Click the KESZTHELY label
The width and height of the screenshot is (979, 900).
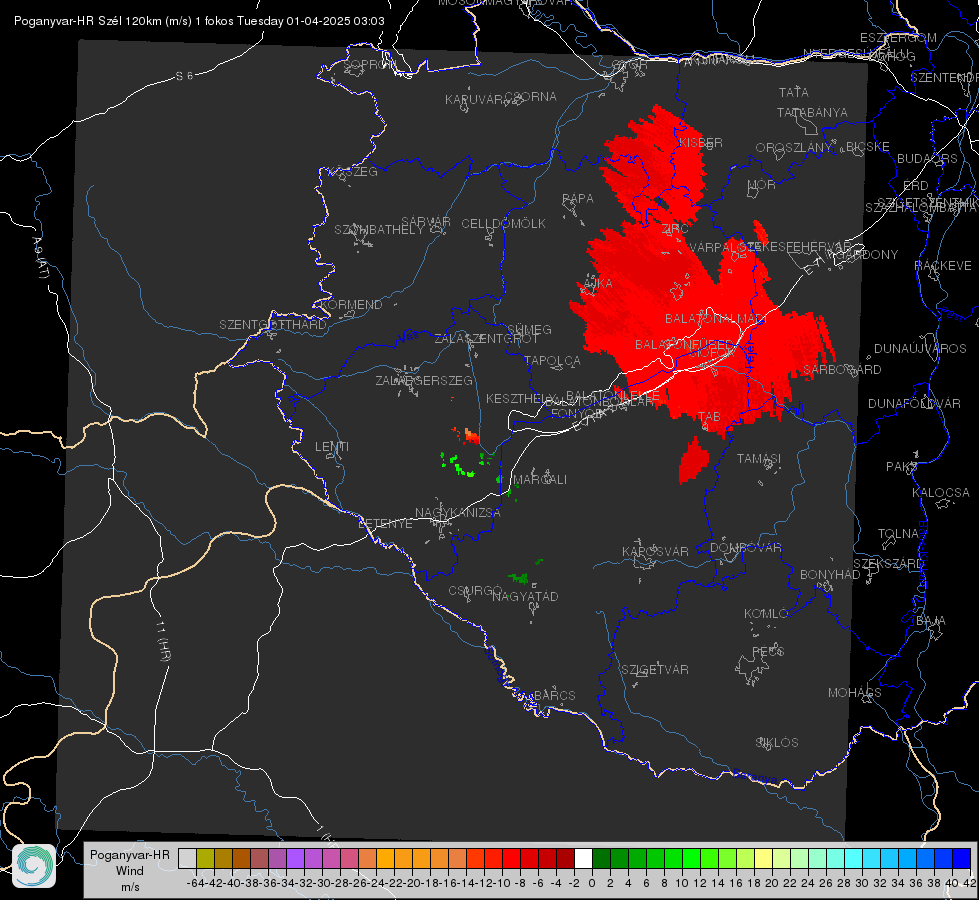click(521, 398)
